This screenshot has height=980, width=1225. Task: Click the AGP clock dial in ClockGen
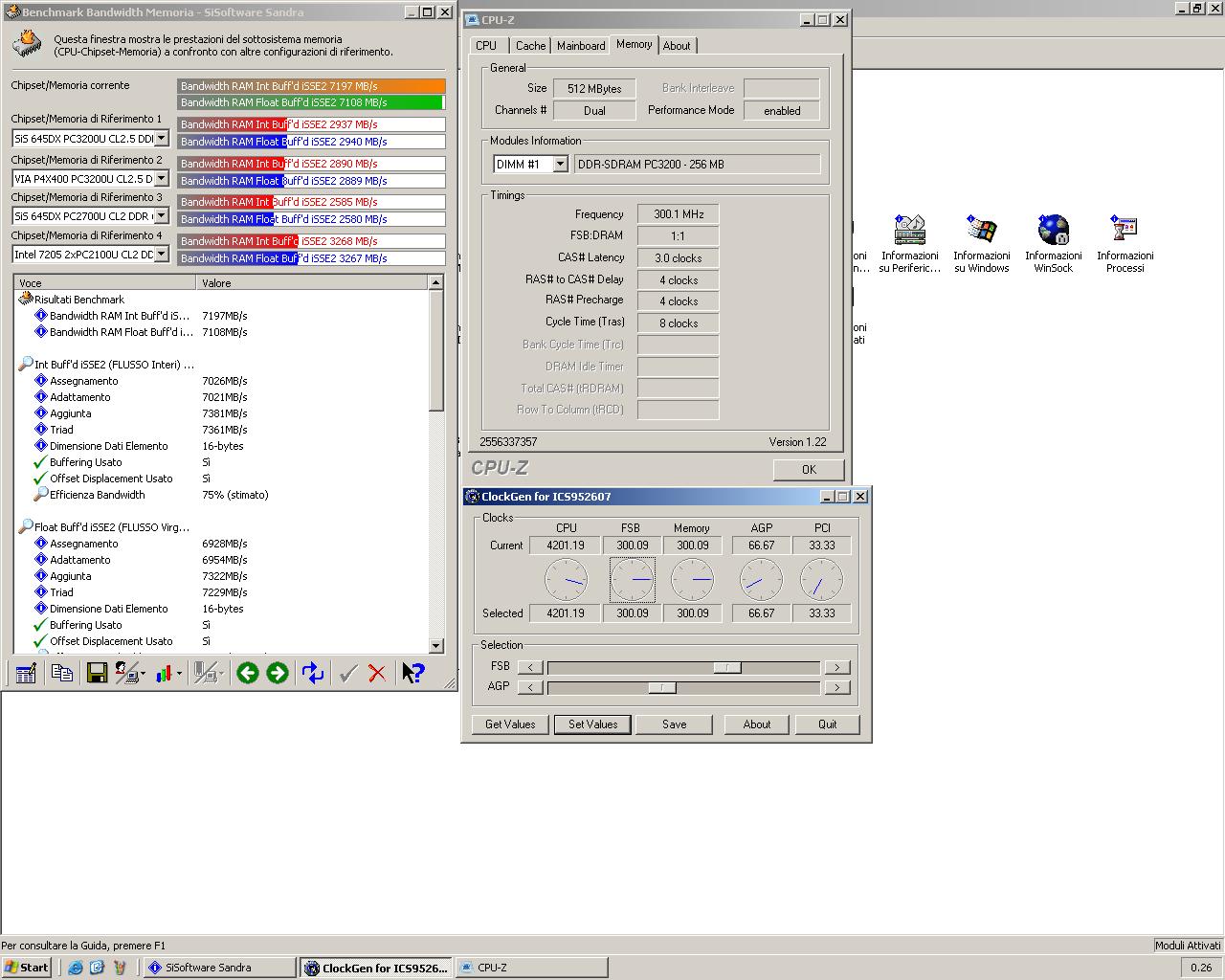[762, 580]
